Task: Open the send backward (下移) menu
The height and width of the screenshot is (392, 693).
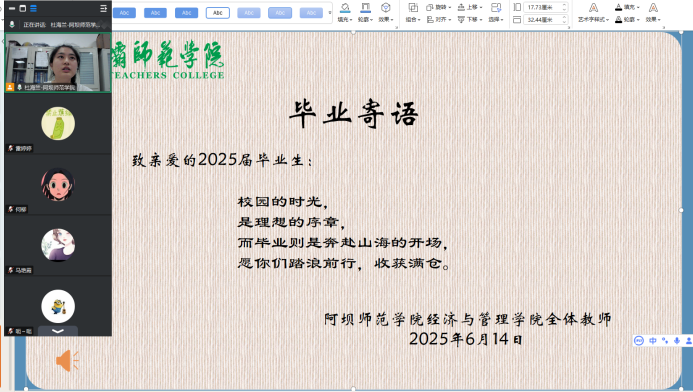Action: (x=470, y=19)
